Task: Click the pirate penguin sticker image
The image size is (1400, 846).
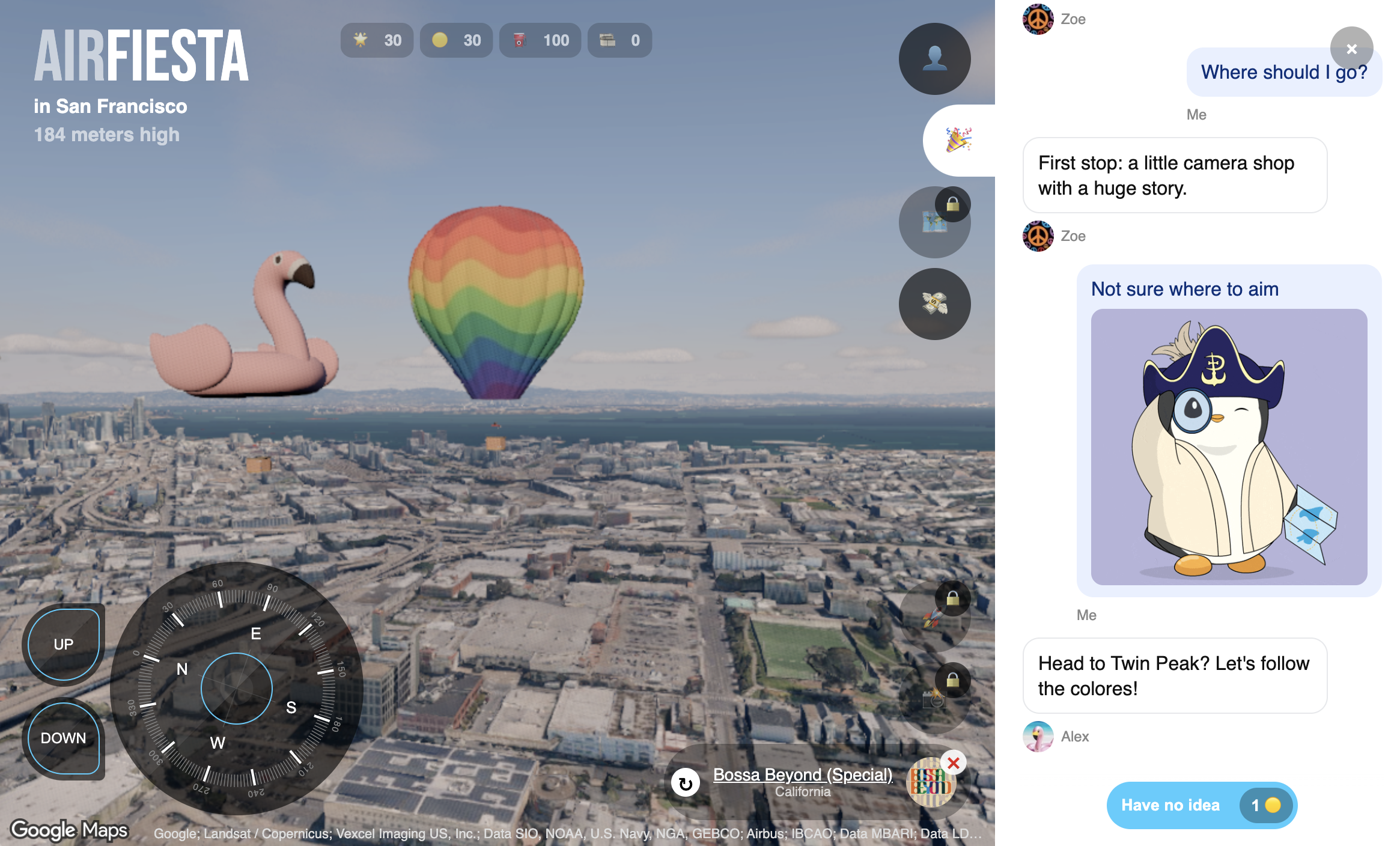Action: tap(1229, 447)
